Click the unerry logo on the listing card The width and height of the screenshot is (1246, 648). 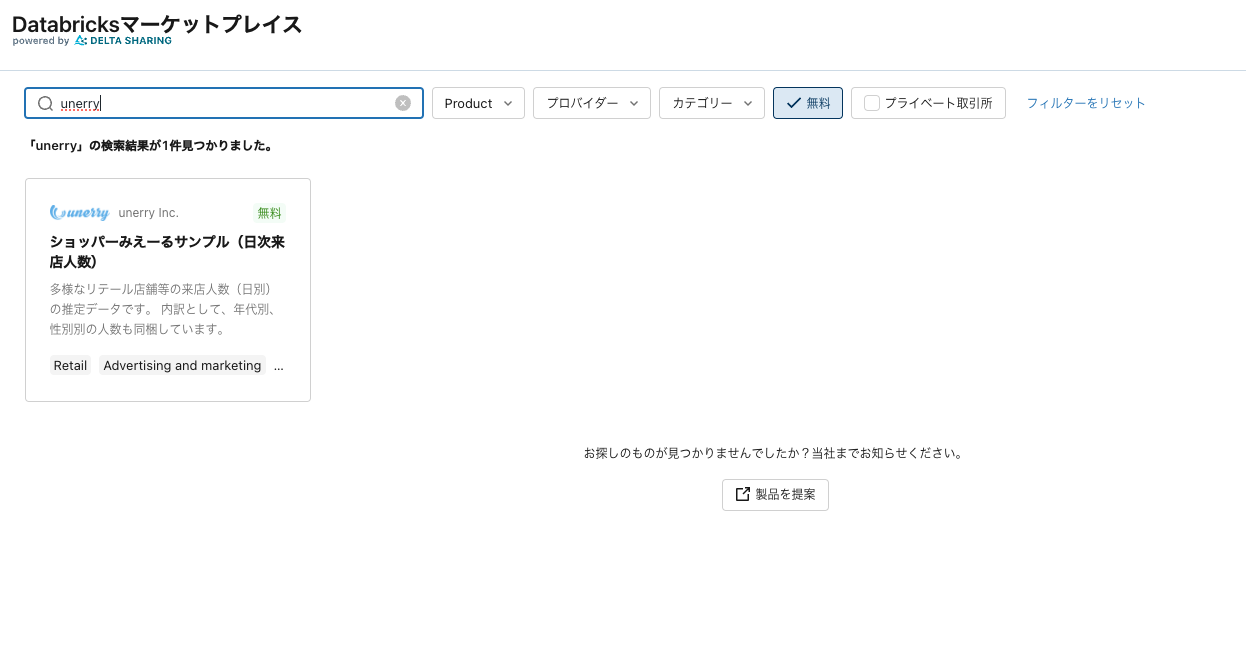(79, 212)
